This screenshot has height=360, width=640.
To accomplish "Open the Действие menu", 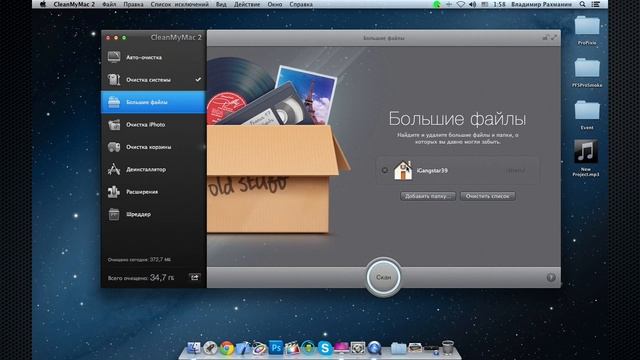I will point(247,4).
